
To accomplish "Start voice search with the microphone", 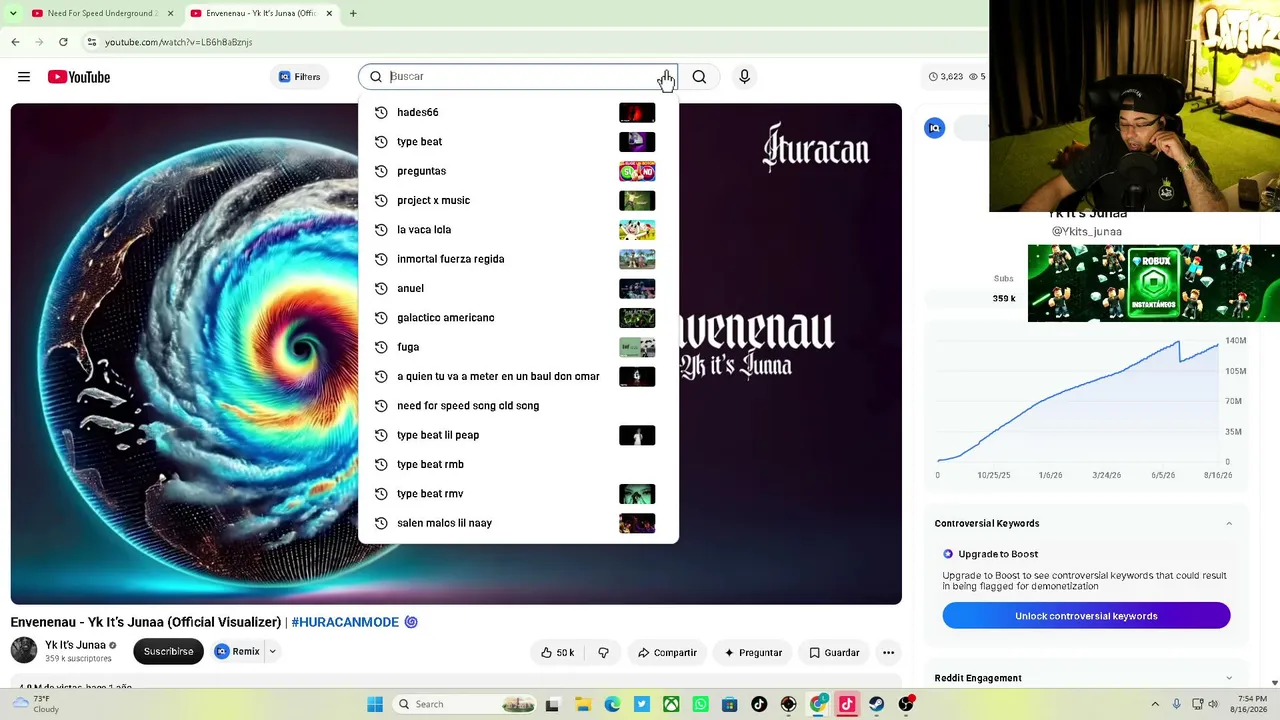I will (x=744, y=77).
